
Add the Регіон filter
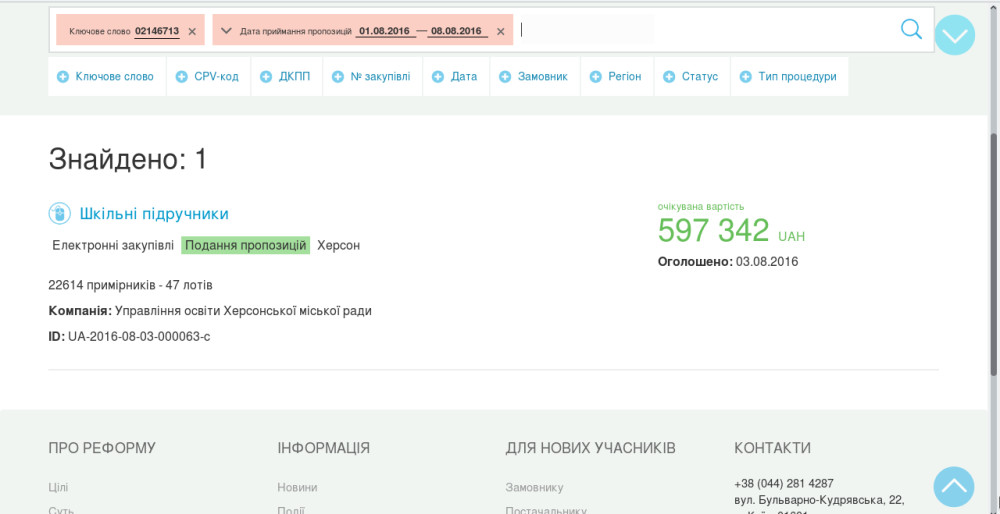[616, 77]
